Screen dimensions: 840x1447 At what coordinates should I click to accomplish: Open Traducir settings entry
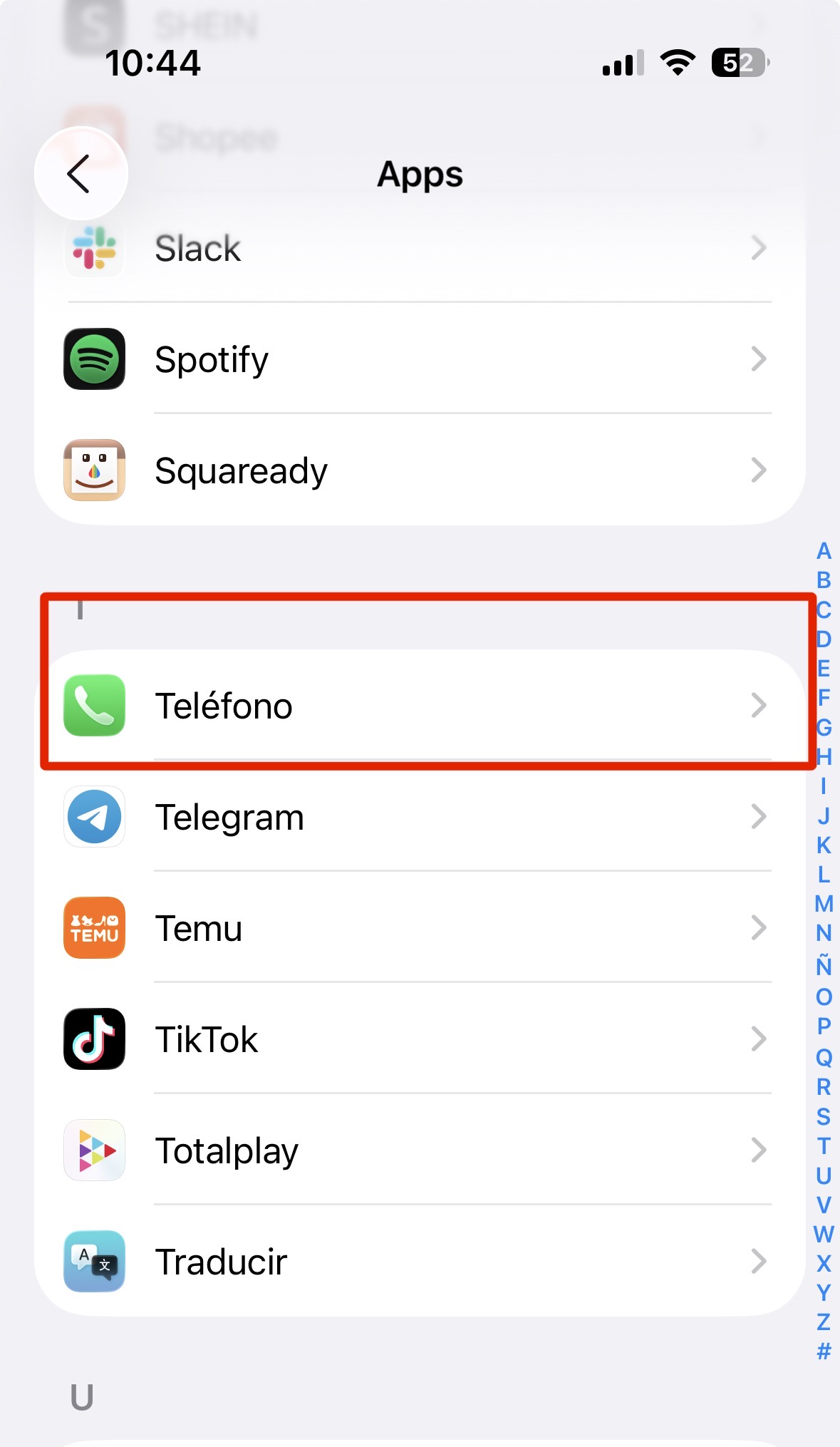pos(420,1261)
